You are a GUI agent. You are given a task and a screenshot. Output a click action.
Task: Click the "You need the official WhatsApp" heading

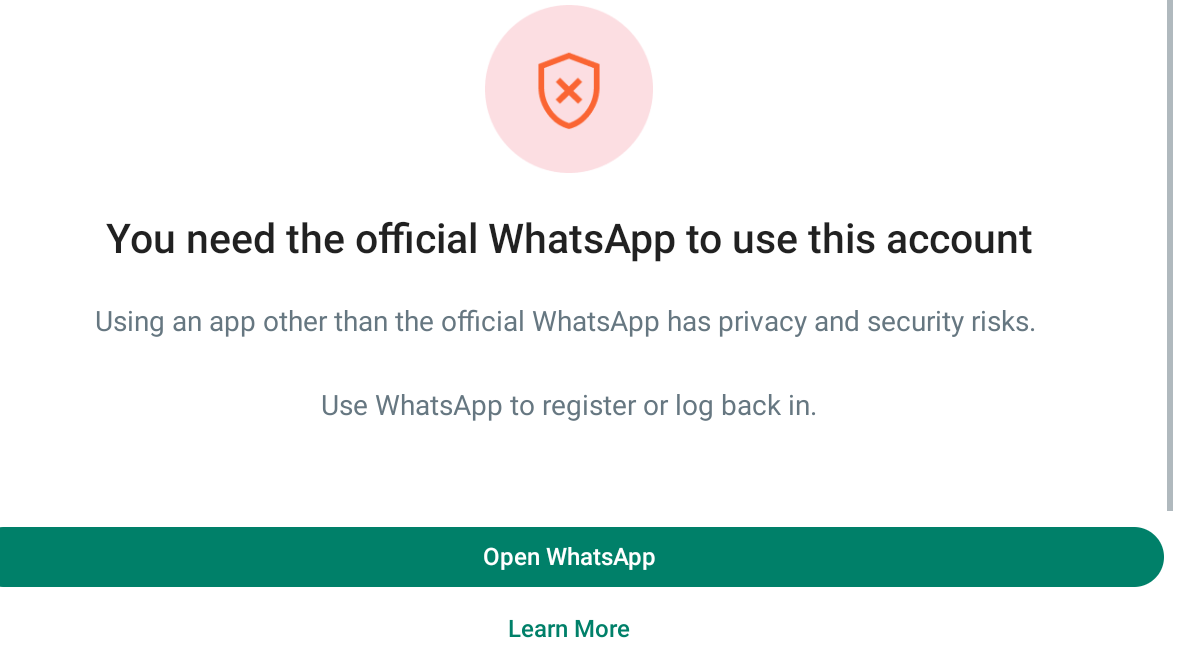point(568,240)
